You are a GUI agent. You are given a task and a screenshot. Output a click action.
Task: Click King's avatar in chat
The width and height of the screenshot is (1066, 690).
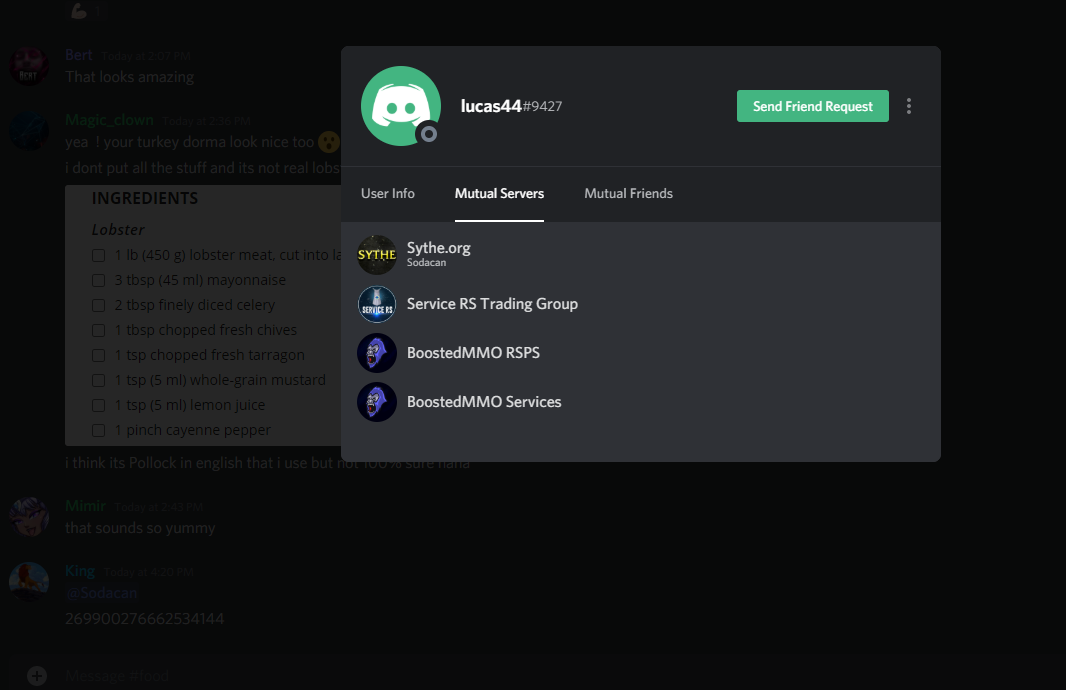point(29,582)
